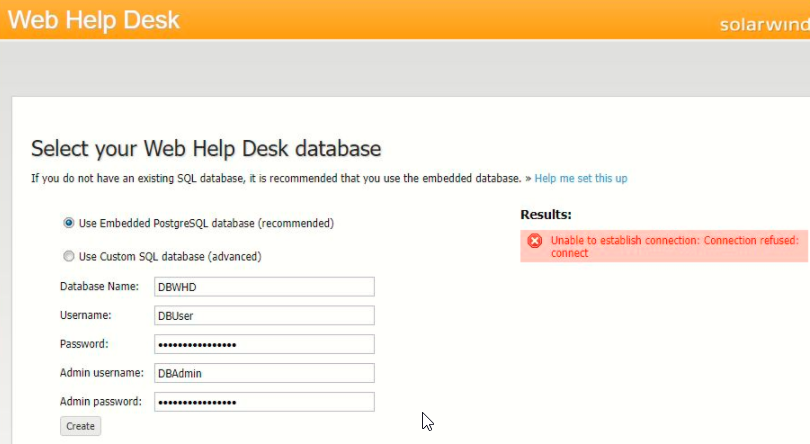Viewport: 810px width, 444px height.
Task: Click the Username label text
Action: (x=85, y=315)
